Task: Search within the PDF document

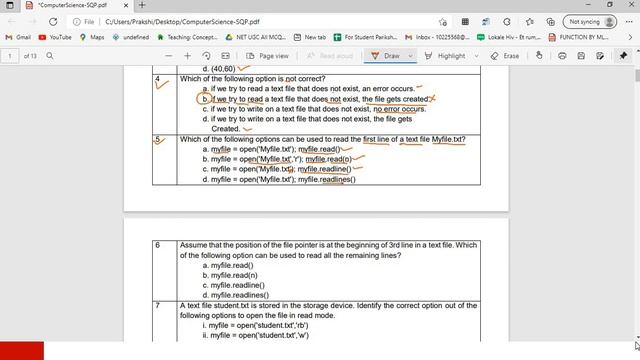Action: 50,56
